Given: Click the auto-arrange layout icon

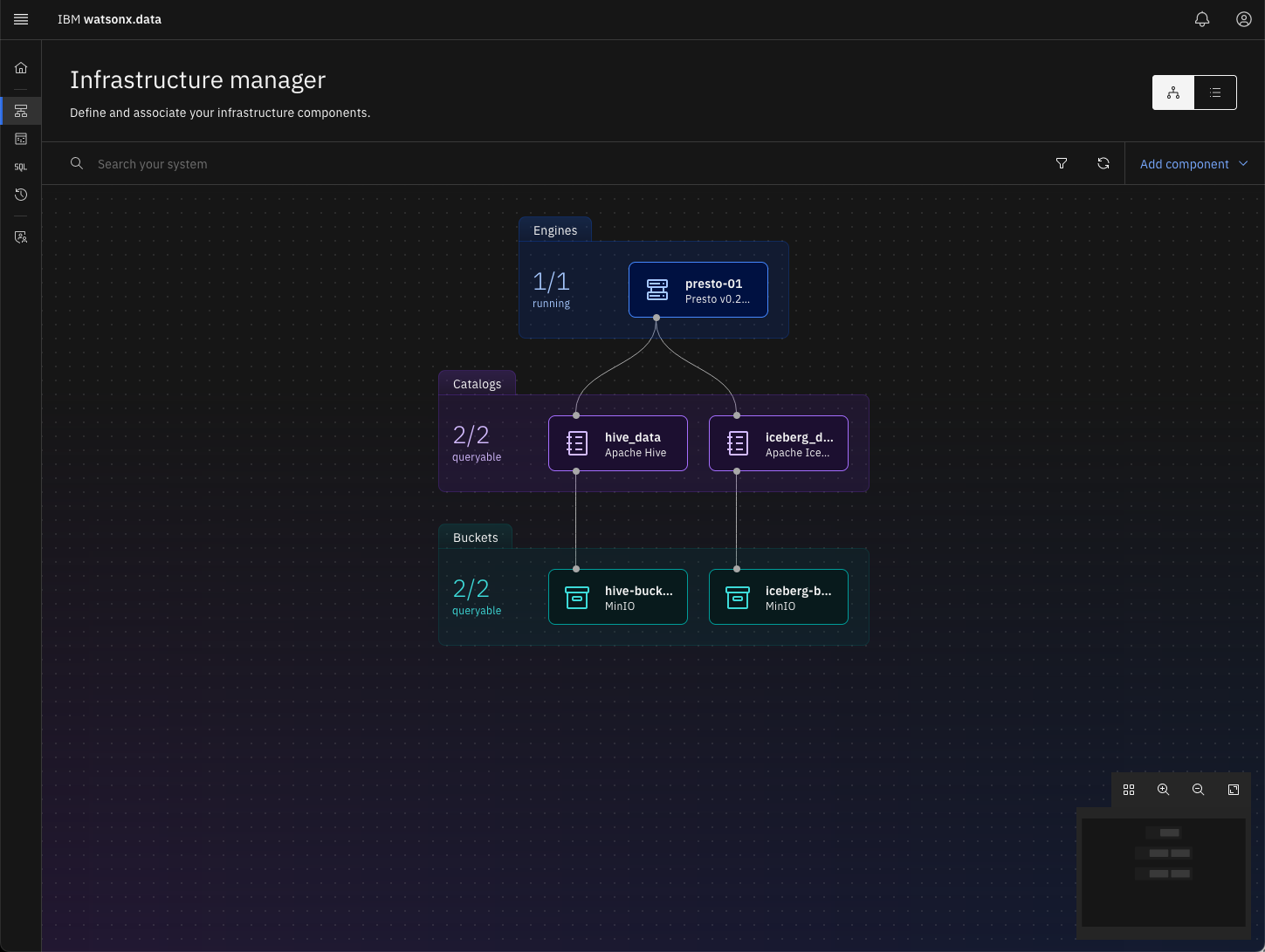Looking at the screenshot, I should pos(1129,790).
